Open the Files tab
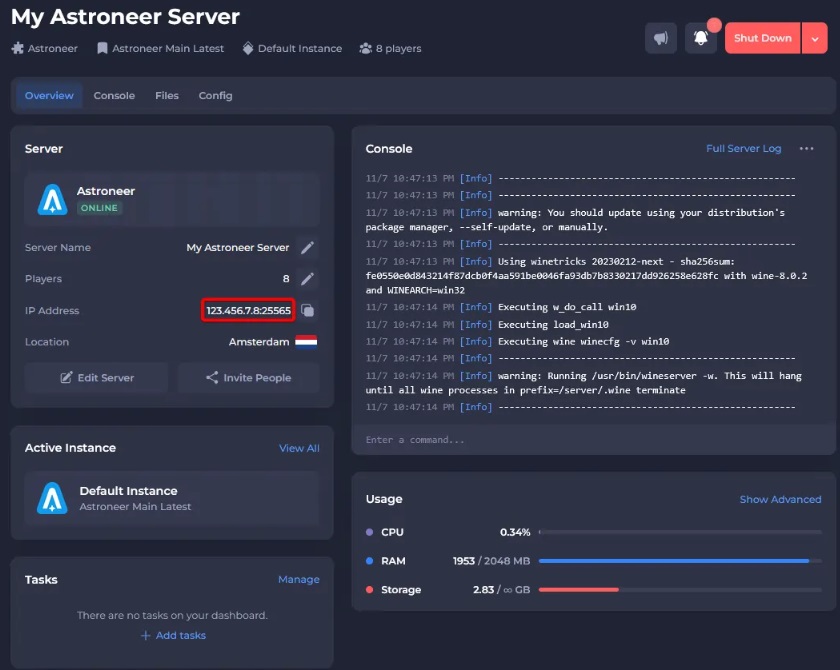The width and height of the screenshot is (840, 670). click(167, 95)
